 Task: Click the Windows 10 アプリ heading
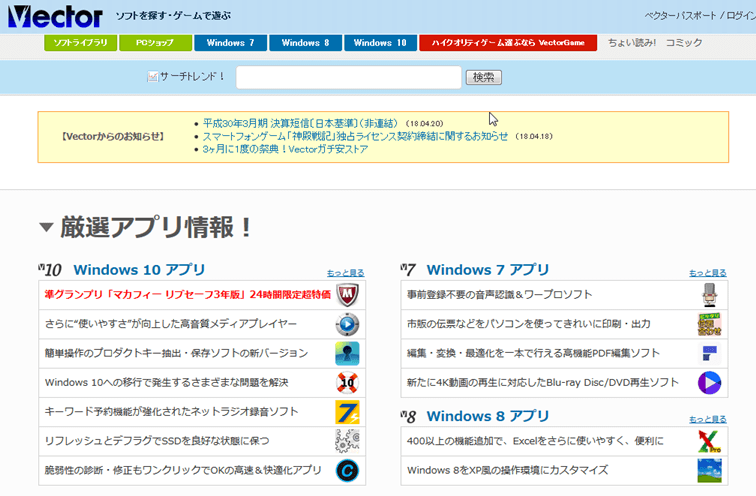tap(139, 269)
